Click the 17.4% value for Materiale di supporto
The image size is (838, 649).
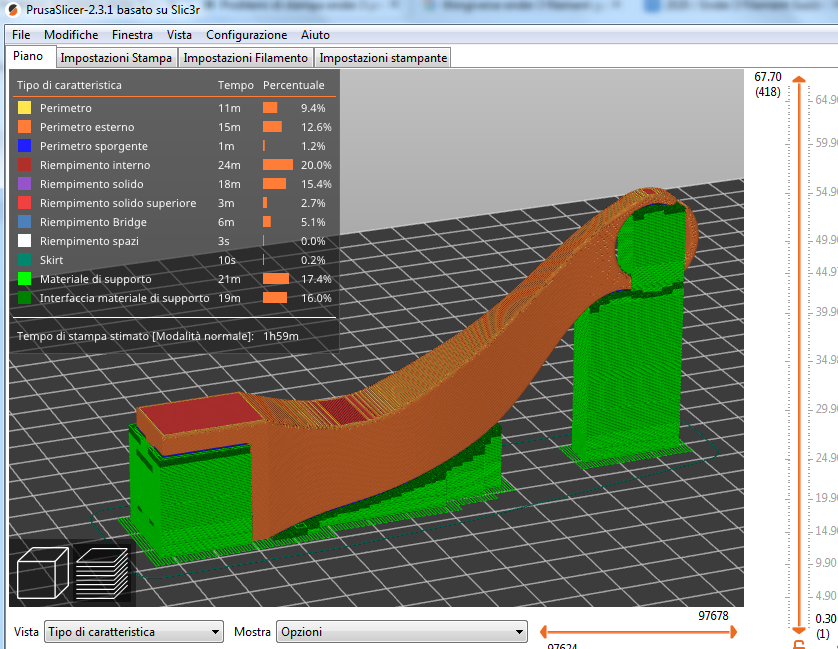point(316,279)
